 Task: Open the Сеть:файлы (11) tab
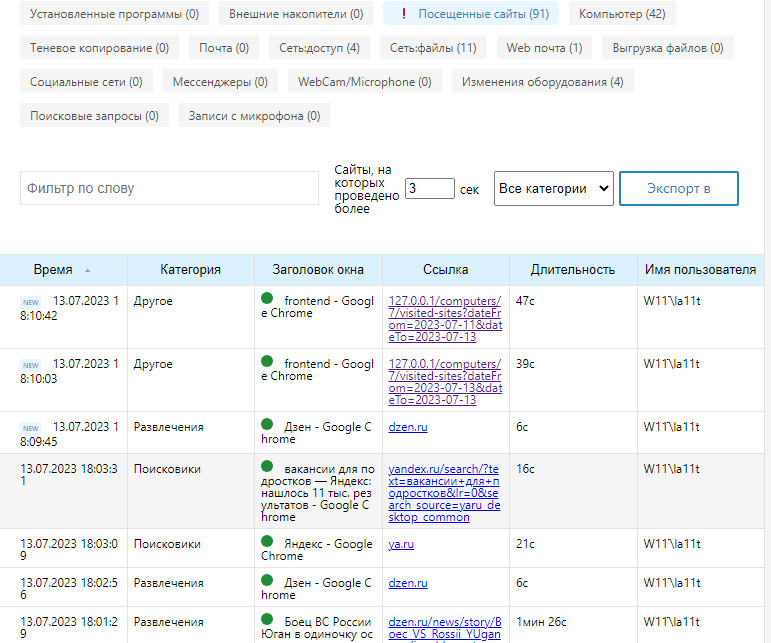click(433, 48)
